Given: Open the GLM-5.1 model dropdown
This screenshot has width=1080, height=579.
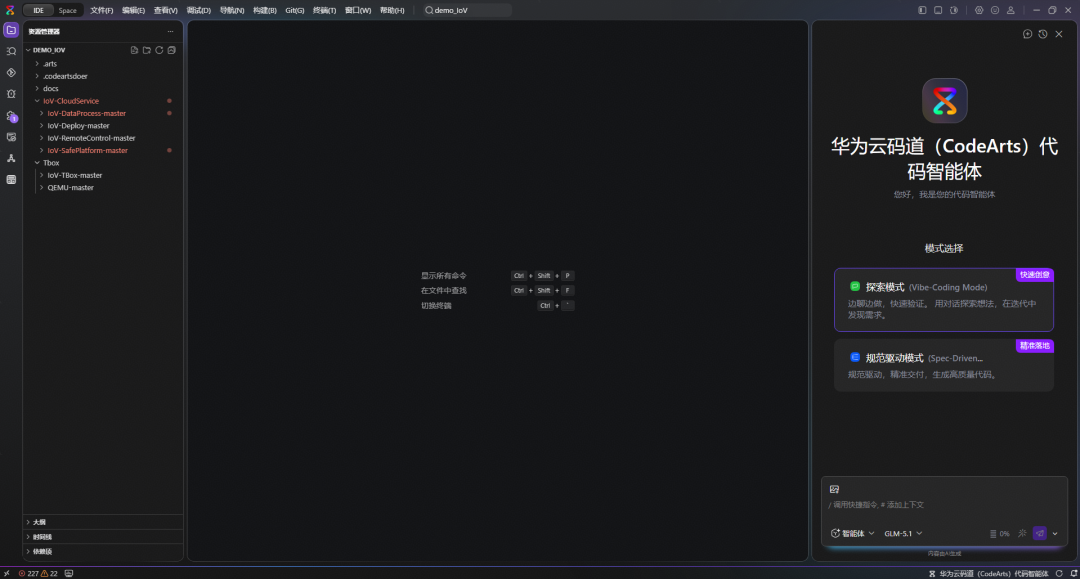Looking at the screenshot, I should (903, 534).
